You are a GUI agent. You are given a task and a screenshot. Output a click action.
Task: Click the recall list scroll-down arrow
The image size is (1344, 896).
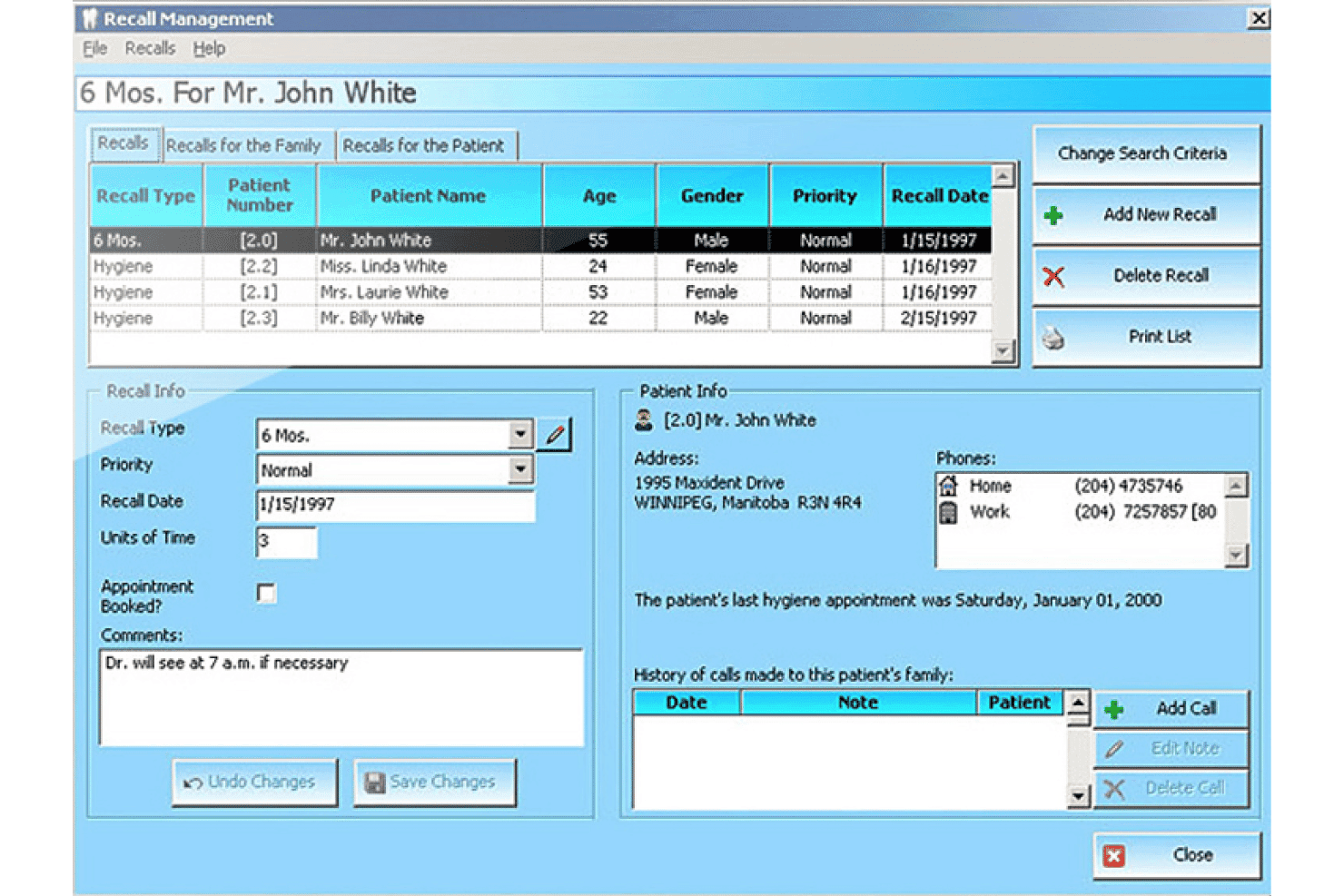(x=1003, y=351)
